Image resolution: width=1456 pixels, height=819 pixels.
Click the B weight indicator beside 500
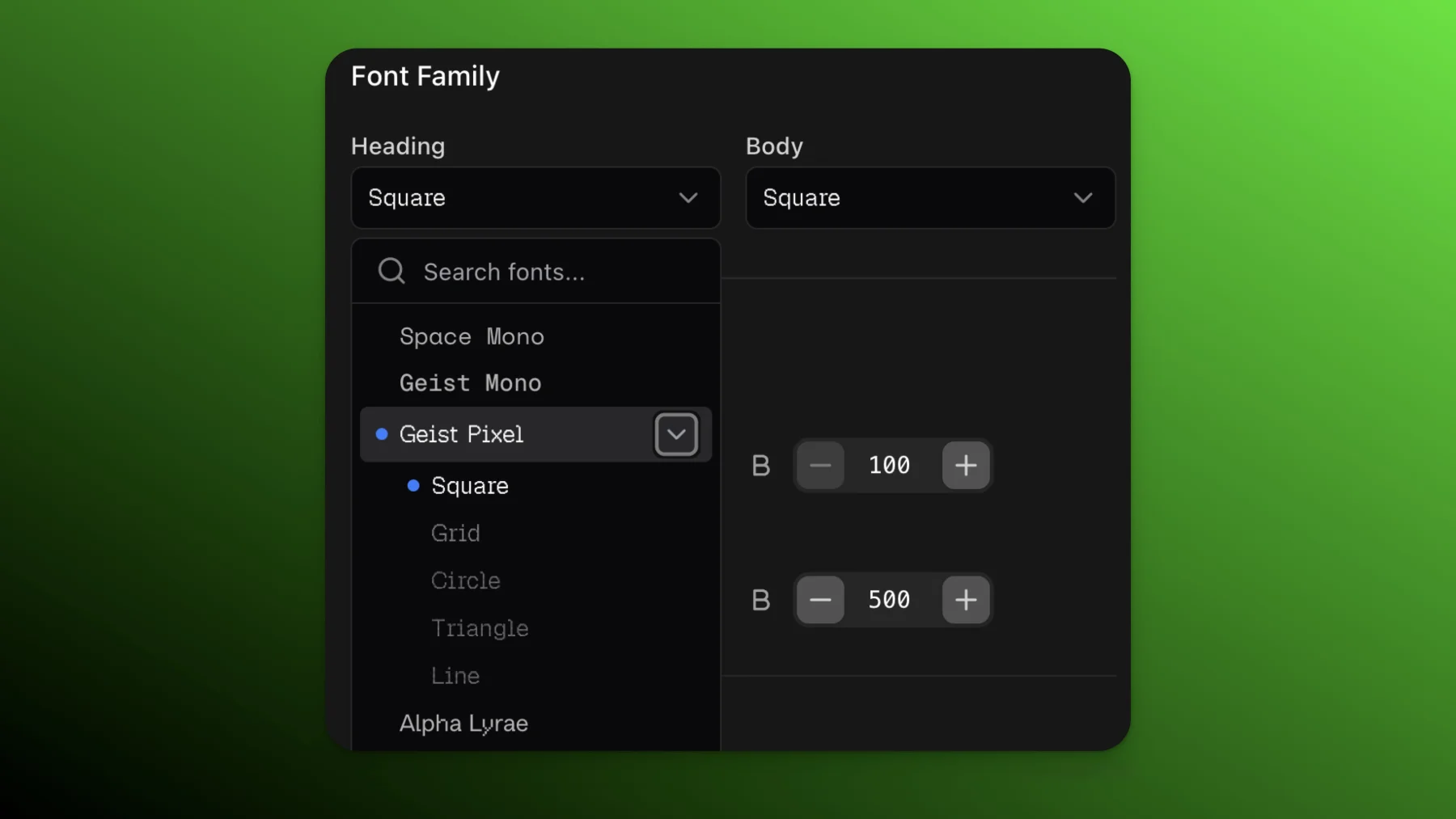tap(760, 599)
